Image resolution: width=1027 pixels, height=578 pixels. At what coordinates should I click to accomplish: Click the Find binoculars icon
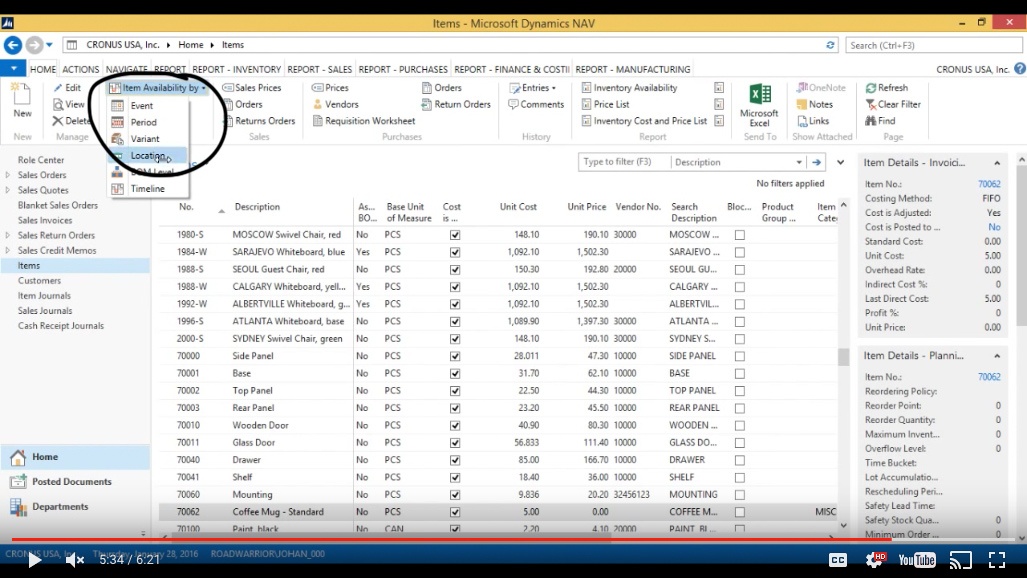[x=870, y=121]
